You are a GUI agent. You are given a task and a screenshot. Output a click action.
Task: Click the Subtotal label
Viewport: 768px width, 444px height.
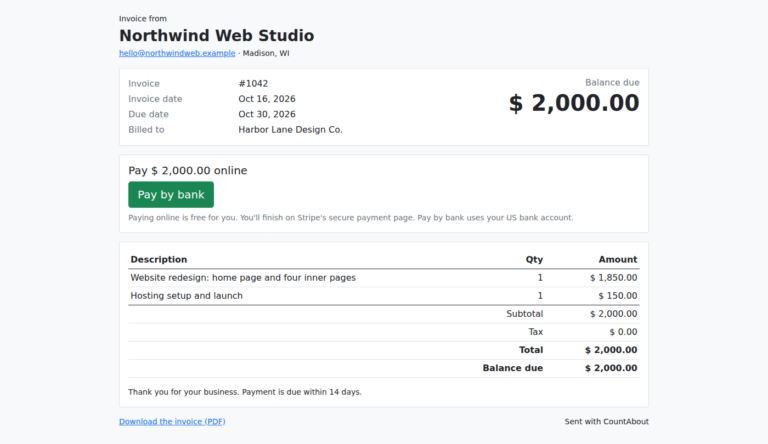coord(525,314)
